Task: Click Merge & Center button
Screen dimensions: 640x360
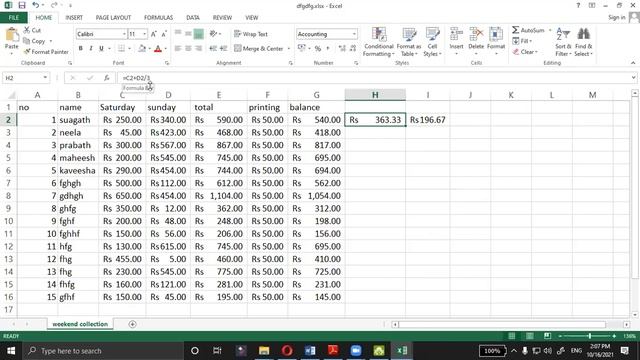Action: pyautogui.click(x=259, y=49)
